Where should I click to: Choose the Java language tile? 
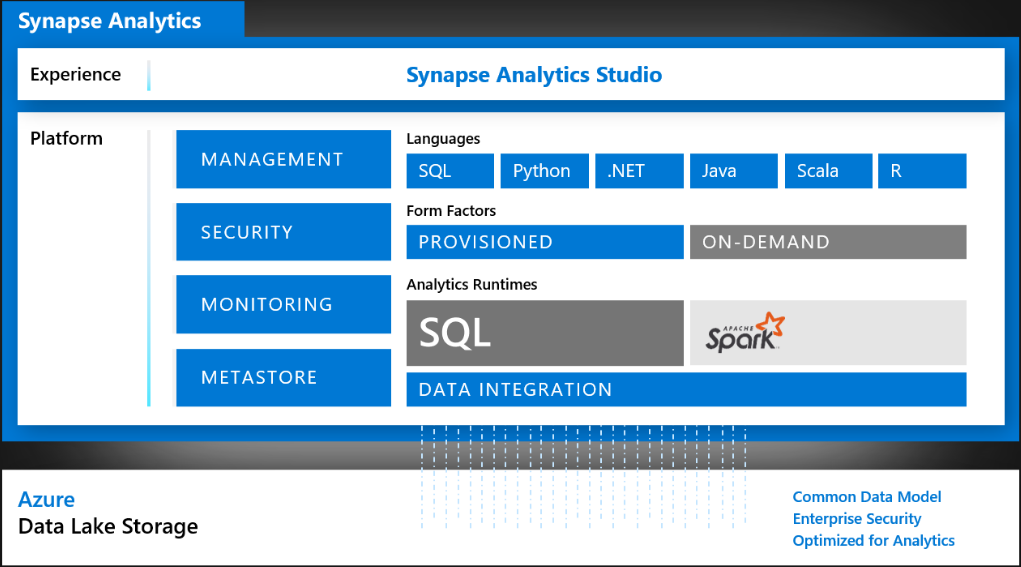734,171
